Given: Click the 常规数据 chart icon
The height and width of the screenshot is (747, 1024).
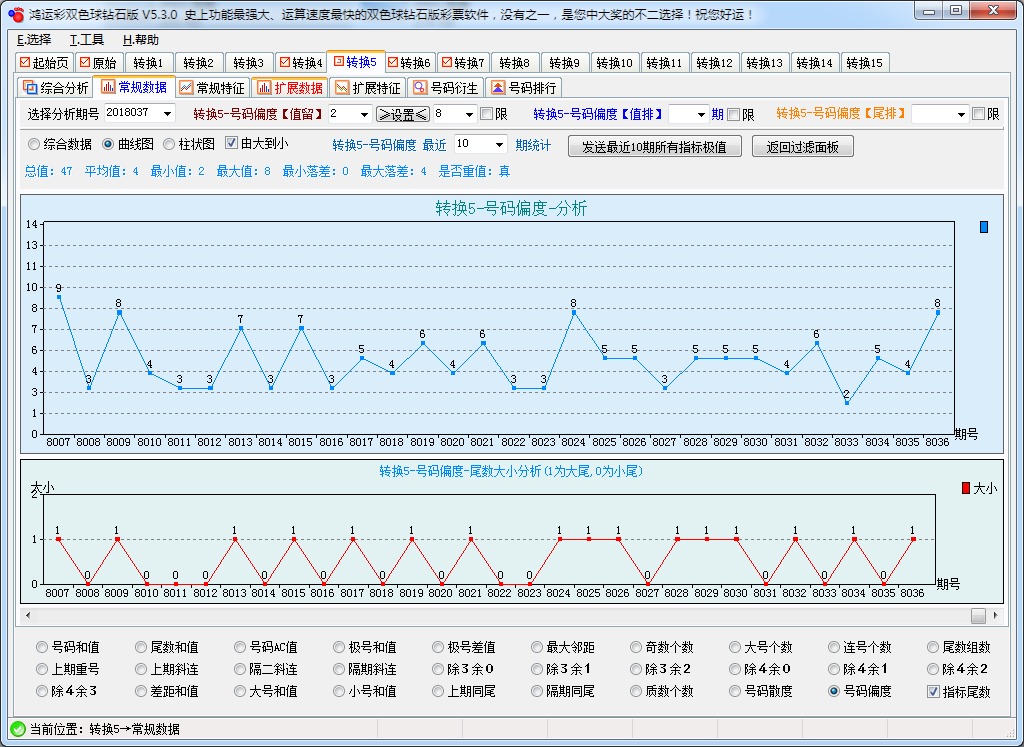Looking at the screenshot, I should point(107,88).
